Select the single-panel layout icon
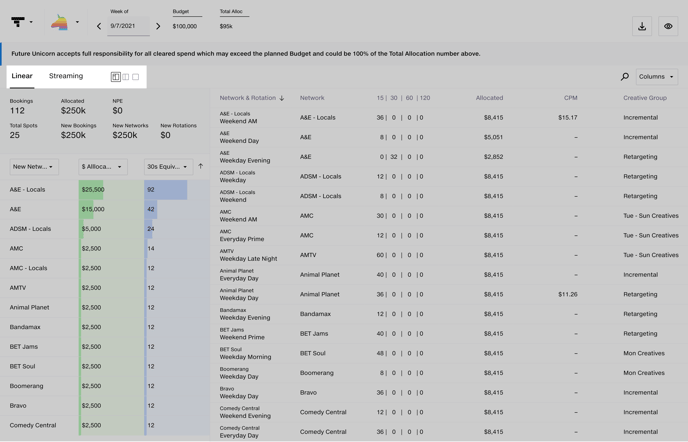688x442 pixels. pyautogui.click(x=136, y=77)
